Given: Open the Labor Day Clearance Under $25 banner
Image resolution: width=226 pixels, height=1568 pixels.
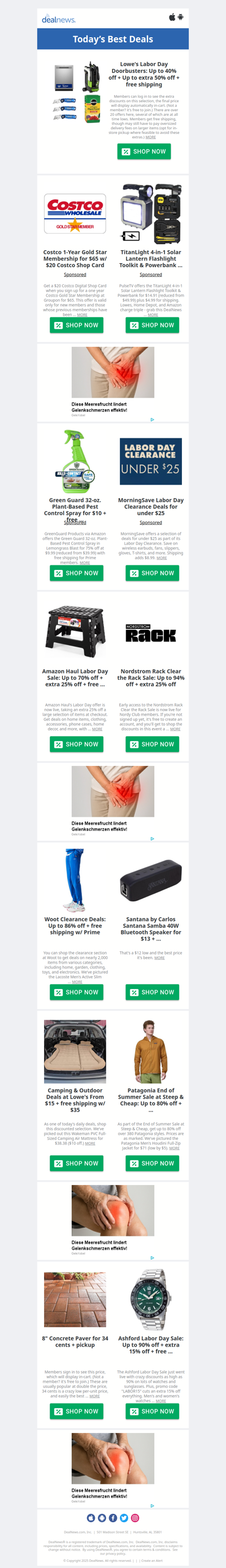Looking at the screenshot, I should (x=150, y=461).
